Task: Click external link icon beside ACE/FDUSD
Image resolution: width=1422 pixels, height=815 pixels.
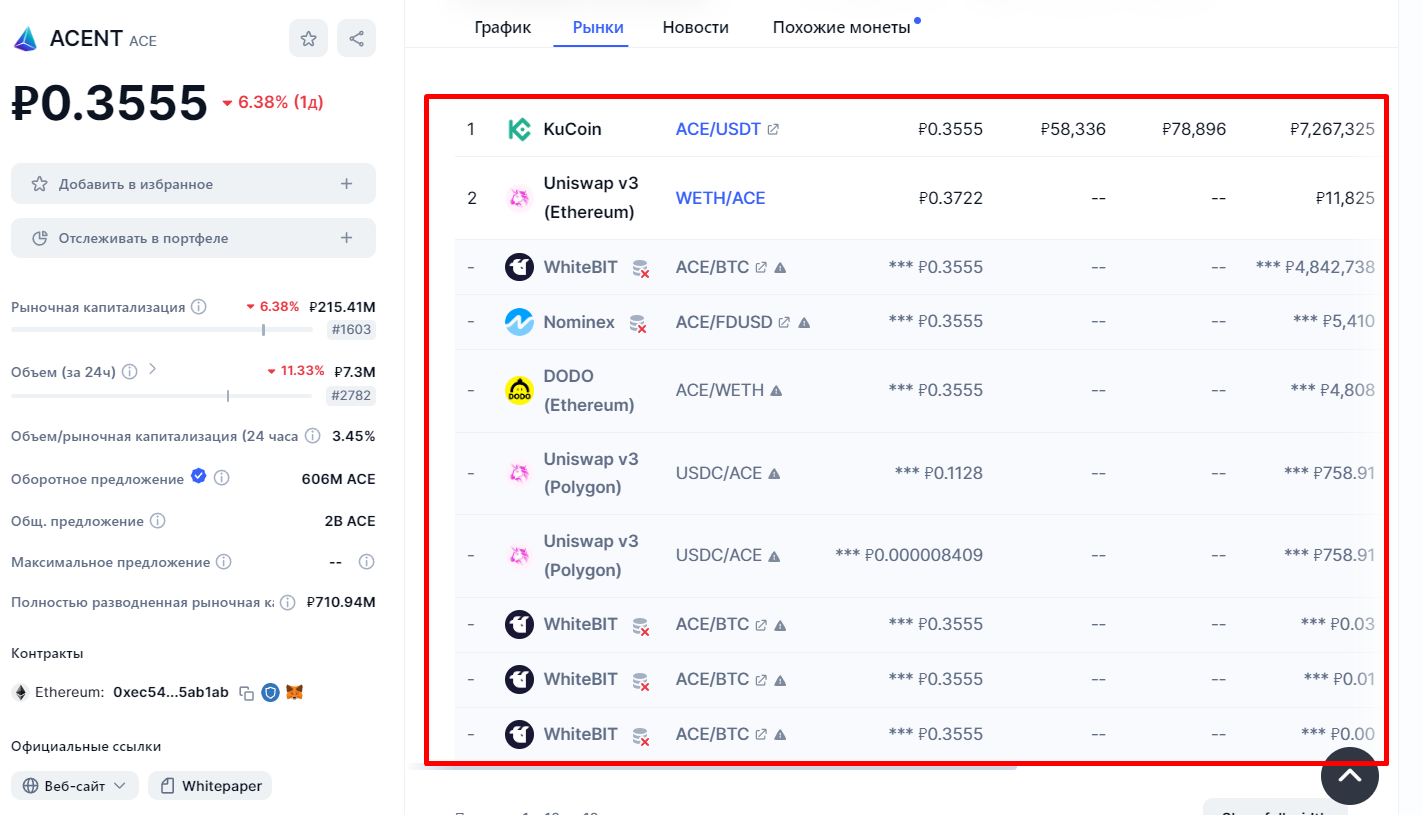Action: coord(784,323)
